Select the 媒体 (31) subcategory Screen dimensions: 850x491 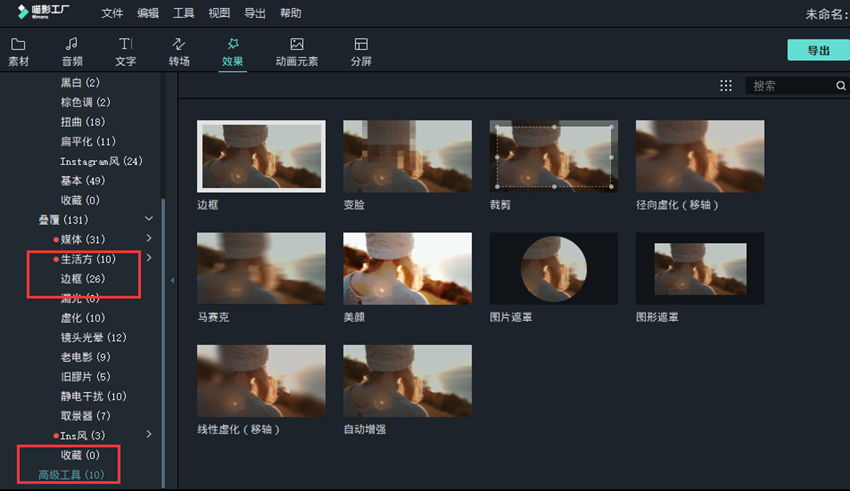point(82,239)
